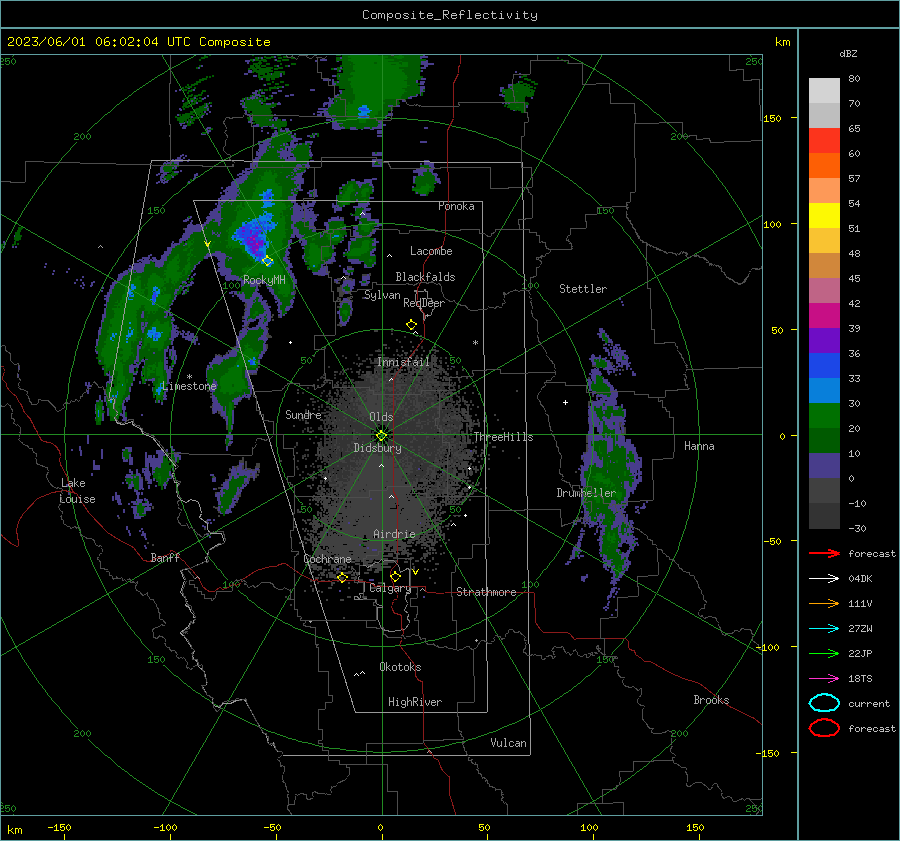
Task: Select the bright green 20-30 dBZ swatch
Action: click(824, 415)
